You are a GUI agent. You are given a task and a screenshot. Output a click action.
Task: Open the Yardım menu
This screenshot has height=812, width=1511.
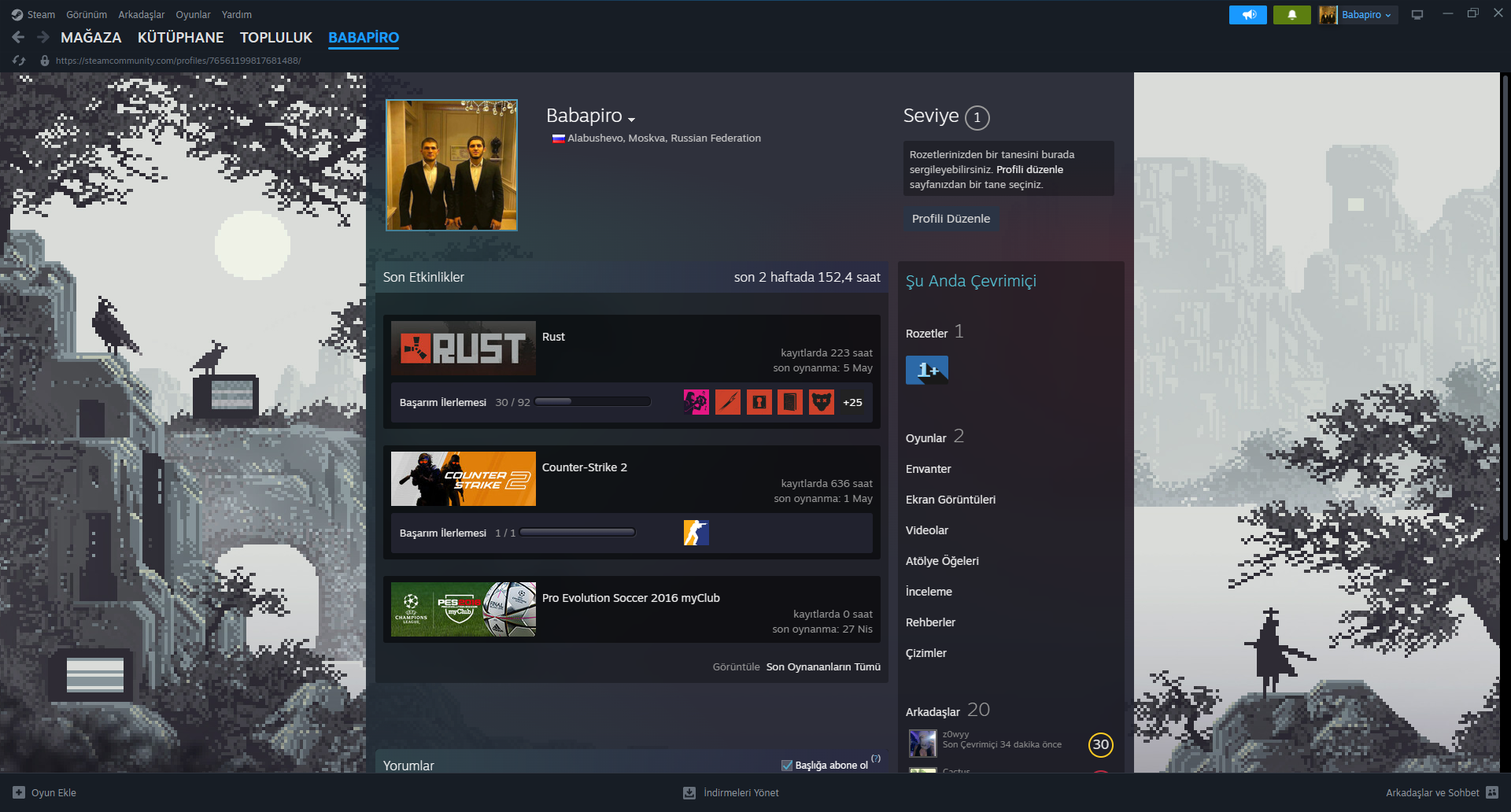pos(237,14)
